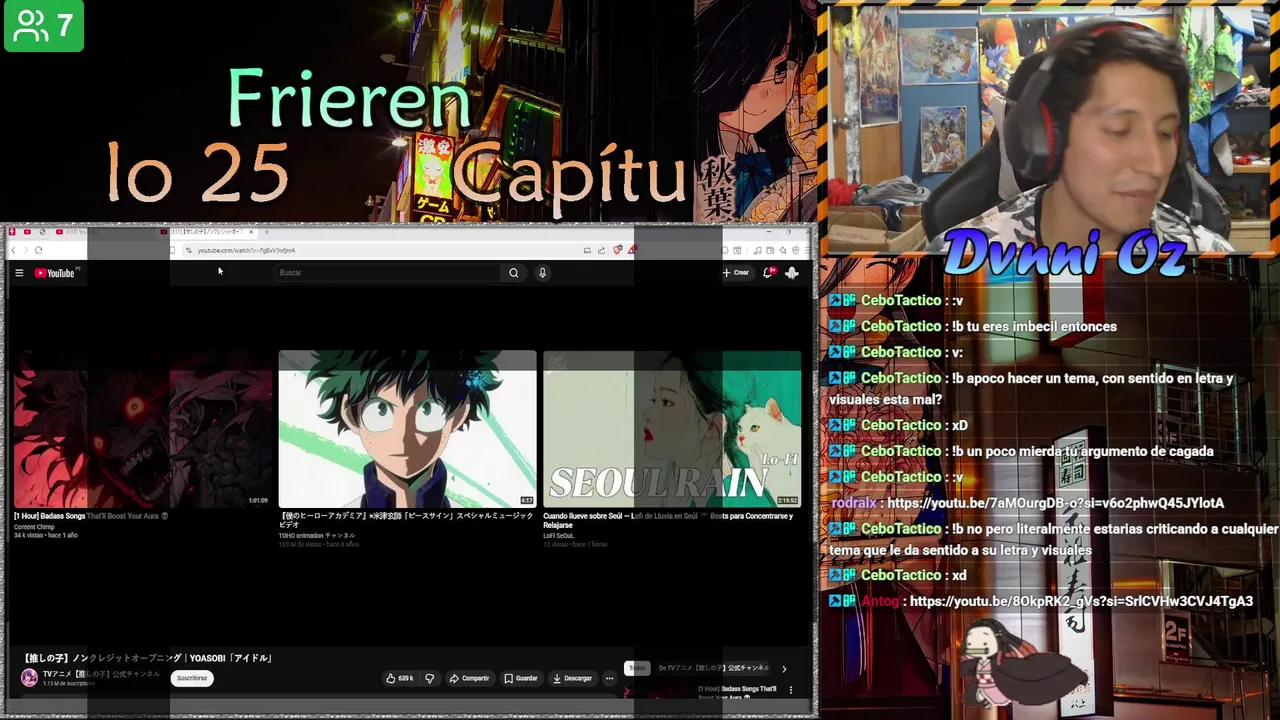Screen dimensions: 1280x720
Task: Run search with magnifying glass button
Action: pos(513,272)
